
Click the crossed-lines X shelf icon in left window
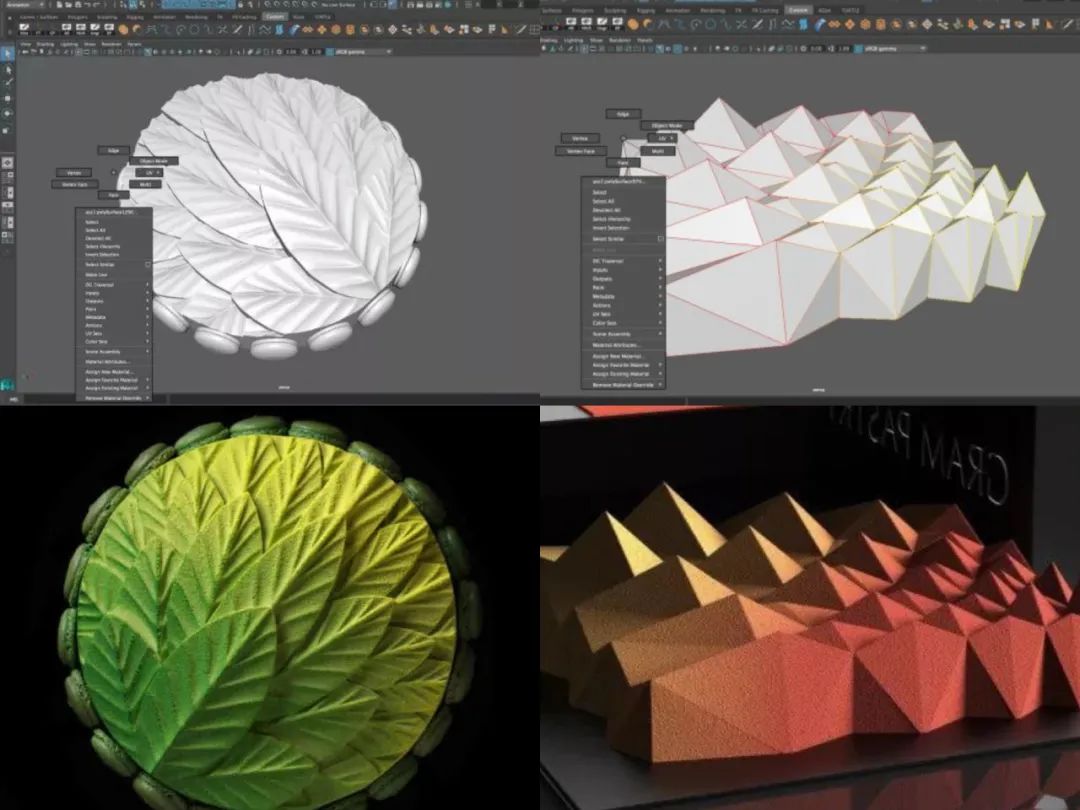click(222, 29)
